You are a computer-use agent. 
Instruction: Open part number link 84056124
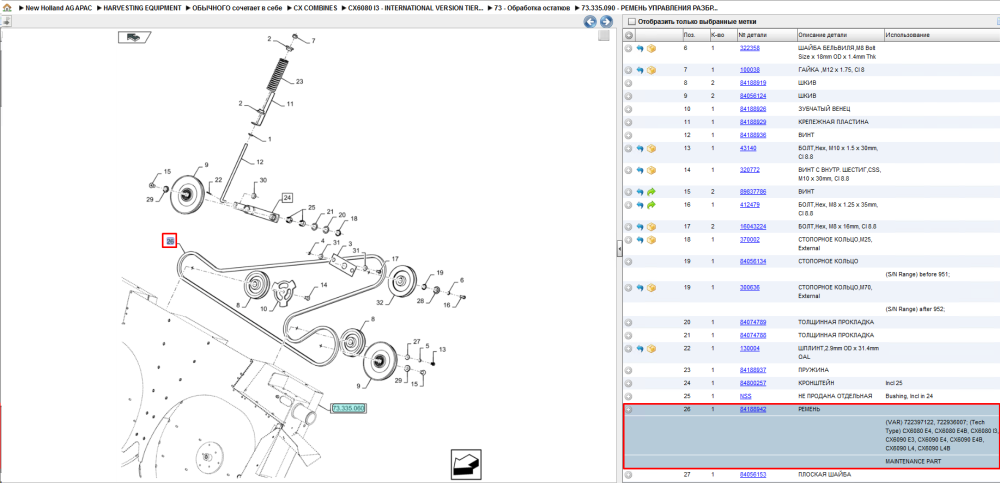[753, 96]
